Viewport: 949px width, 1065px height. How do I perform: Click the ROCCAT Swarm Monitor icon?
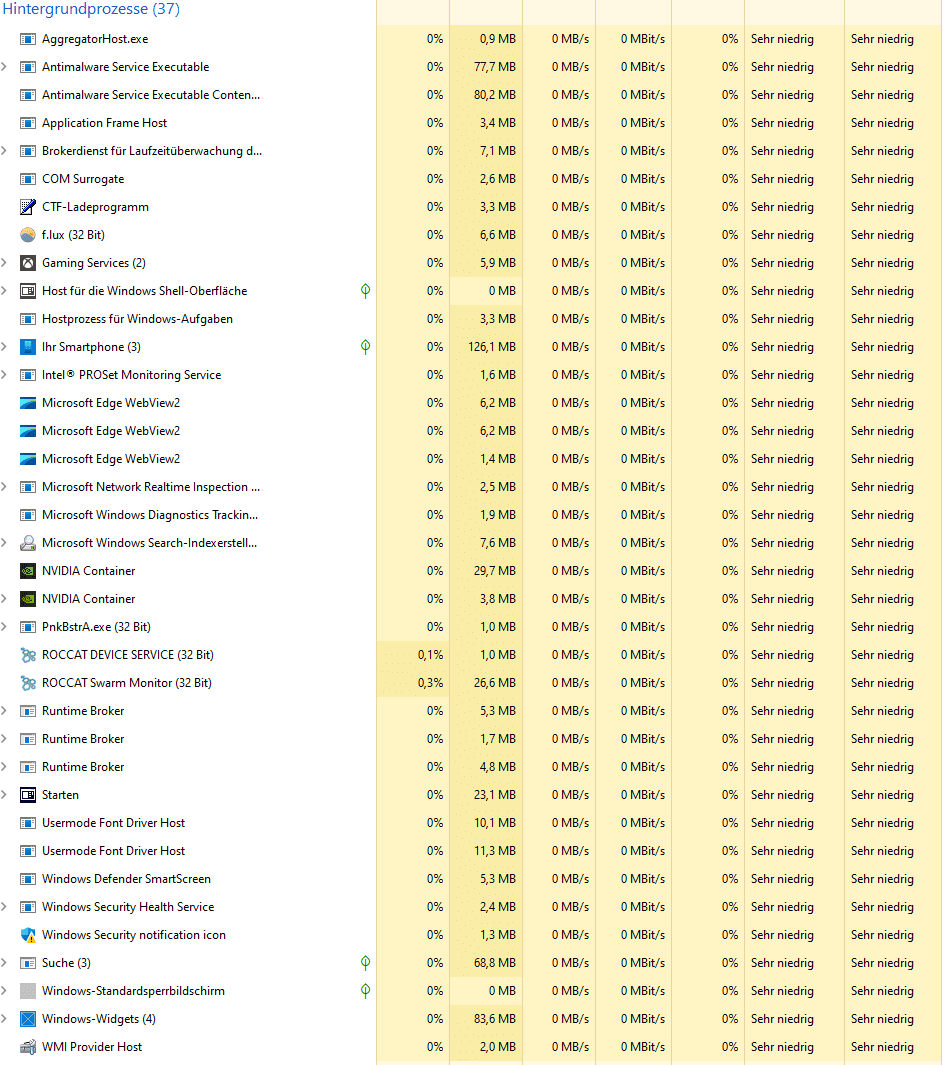point(28,683)
